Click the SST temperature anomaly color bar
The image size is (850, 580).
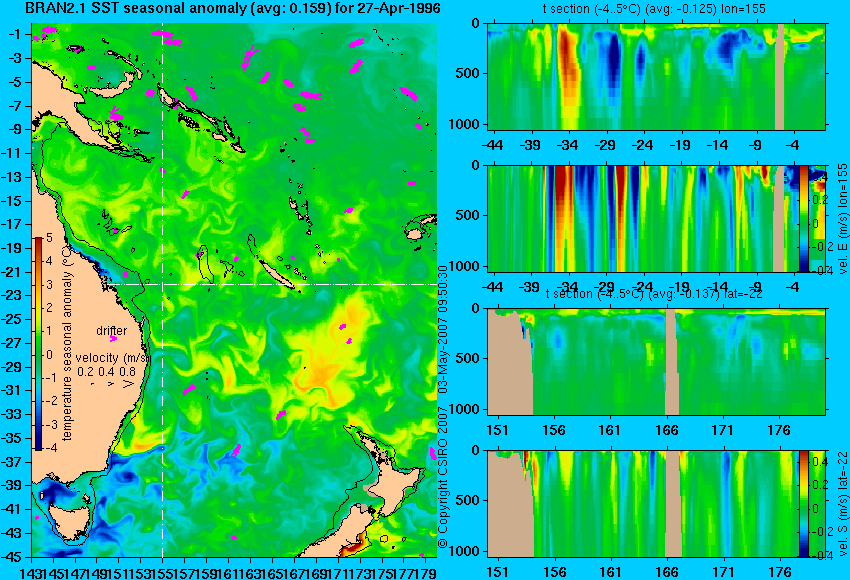39,344
